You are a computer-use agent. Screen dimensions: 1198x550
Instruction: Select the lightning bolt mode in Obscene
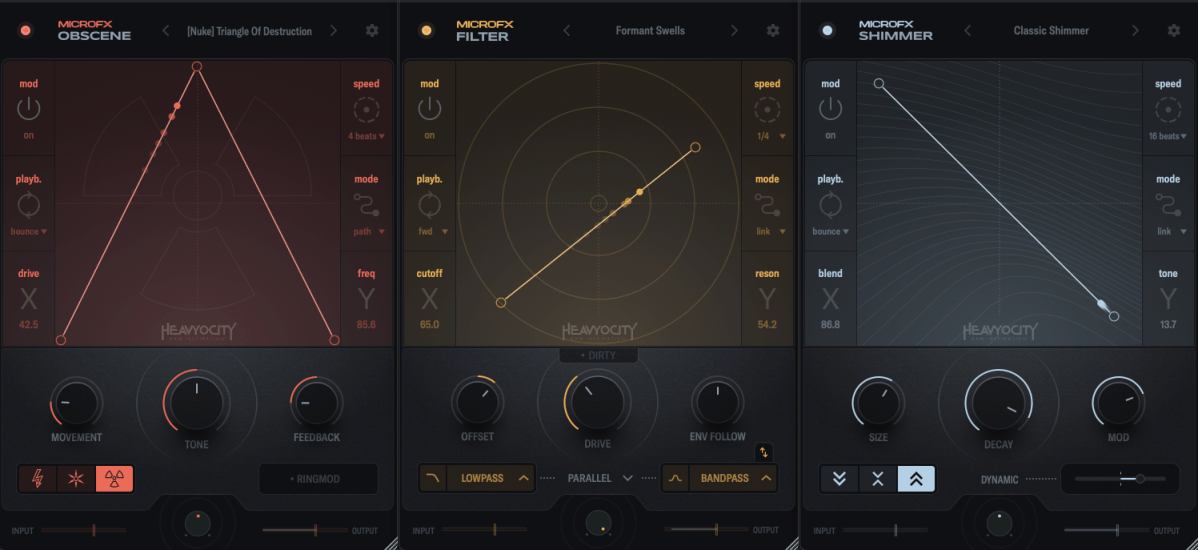37,479
